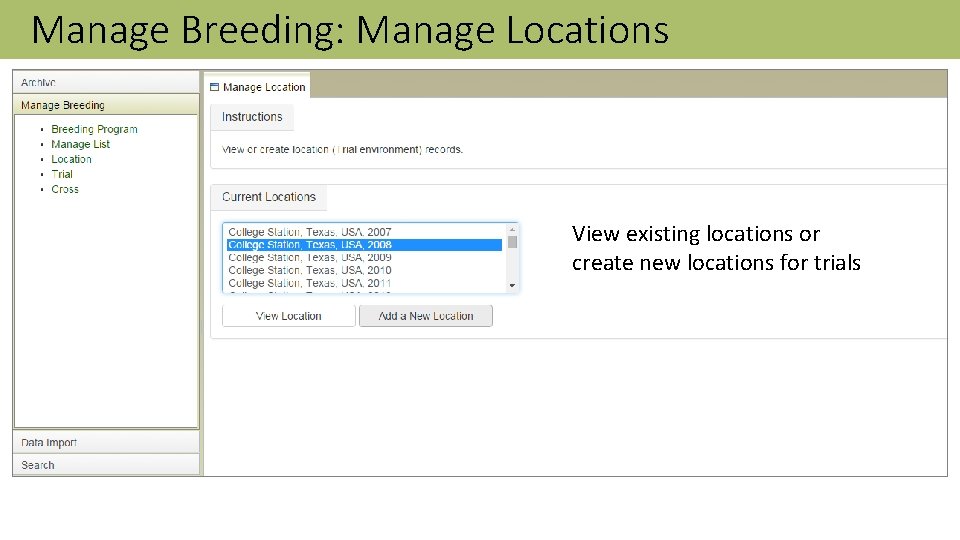Select College Station, Texas, USA, 2008
This screenshot has height=540, width=960.
(x=364, y=245)
